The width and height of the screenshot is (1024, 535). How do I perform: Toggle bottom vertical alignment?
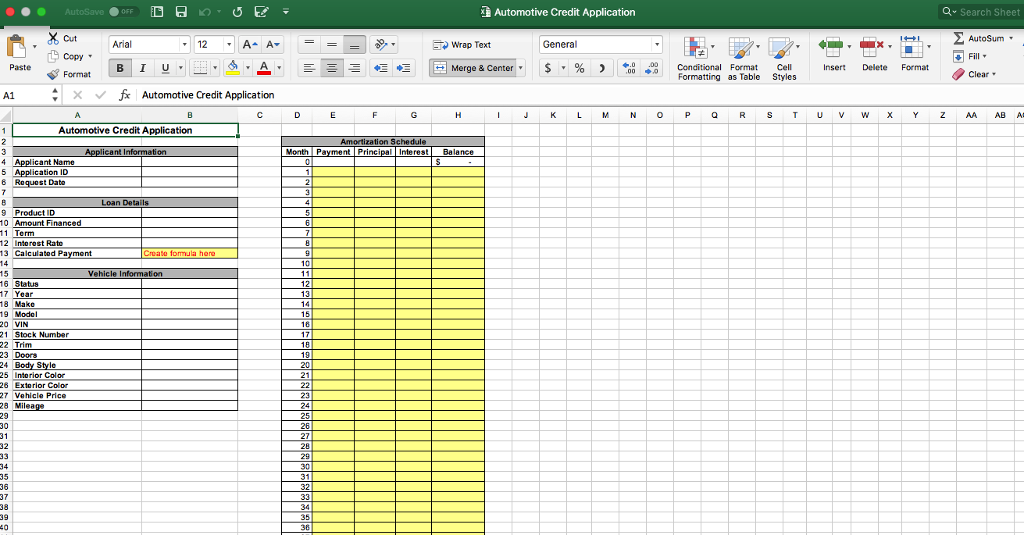[354, 44]
